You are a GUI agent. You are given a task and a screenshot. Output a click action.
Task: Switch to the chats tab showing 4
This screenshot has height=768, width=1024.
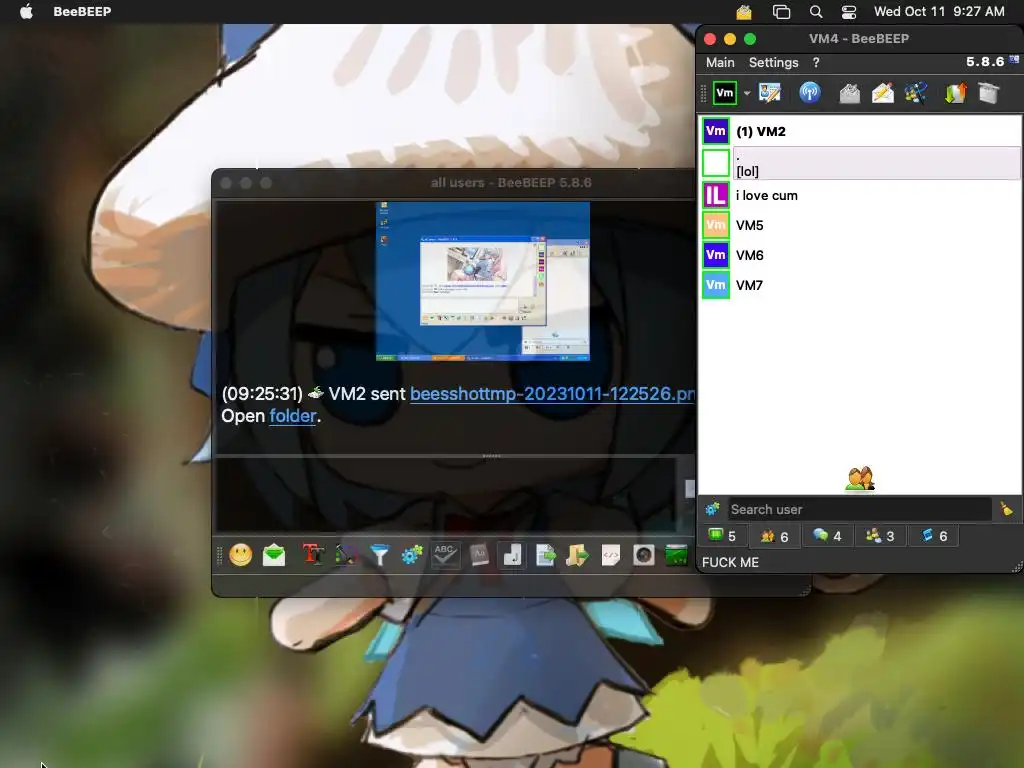[x=827, y=536]
